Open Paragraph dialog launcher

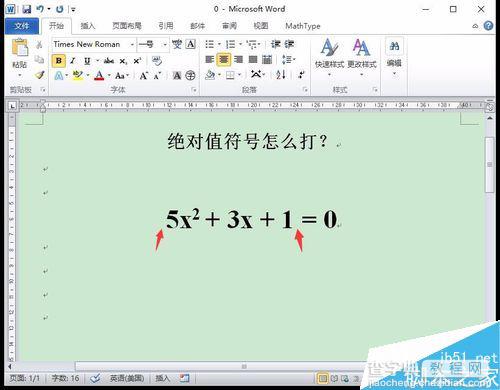pos(305,90)
